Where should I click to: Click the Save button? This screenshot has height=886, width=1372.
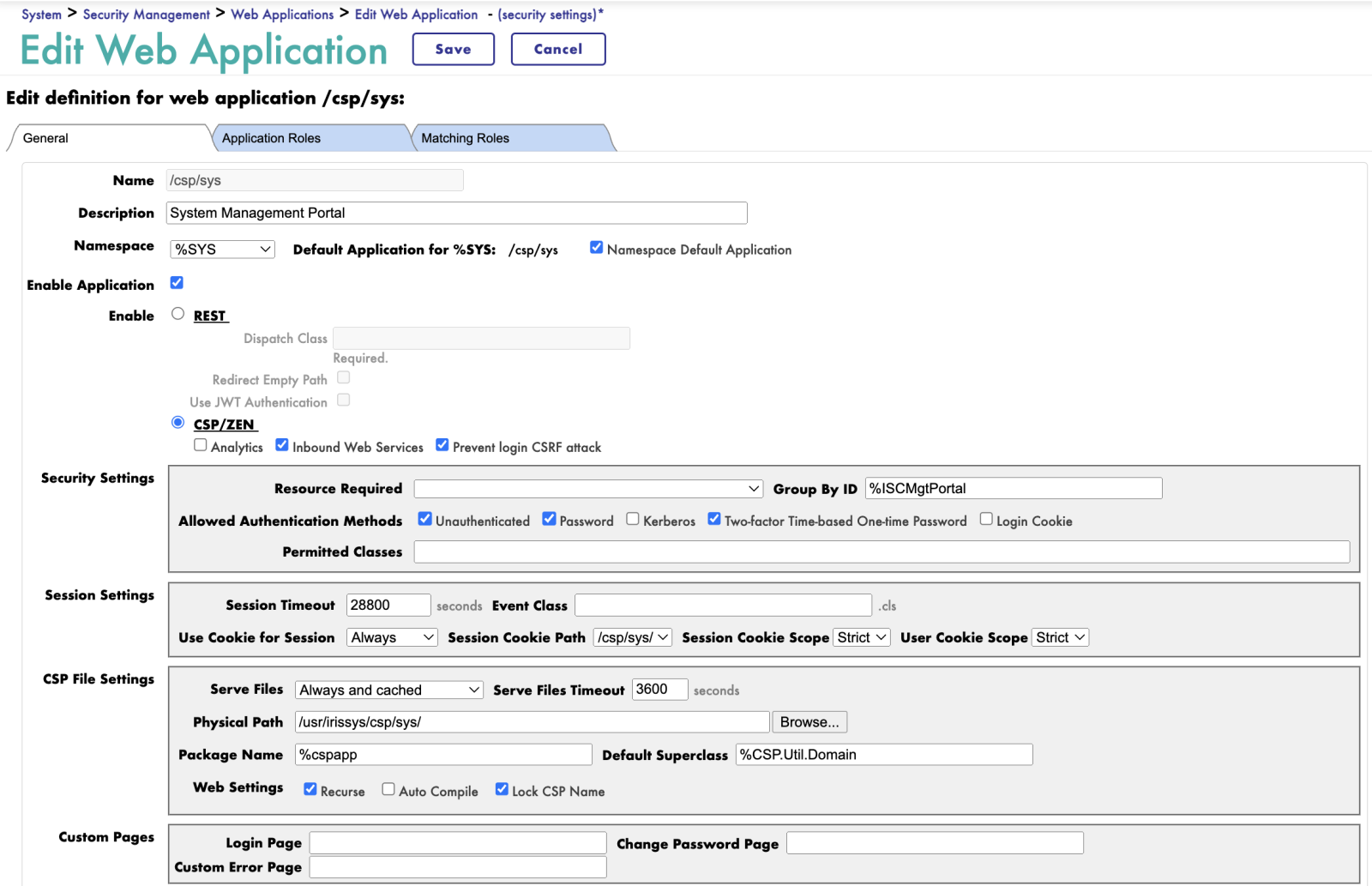pyautogui.click(x=453, y=49)
